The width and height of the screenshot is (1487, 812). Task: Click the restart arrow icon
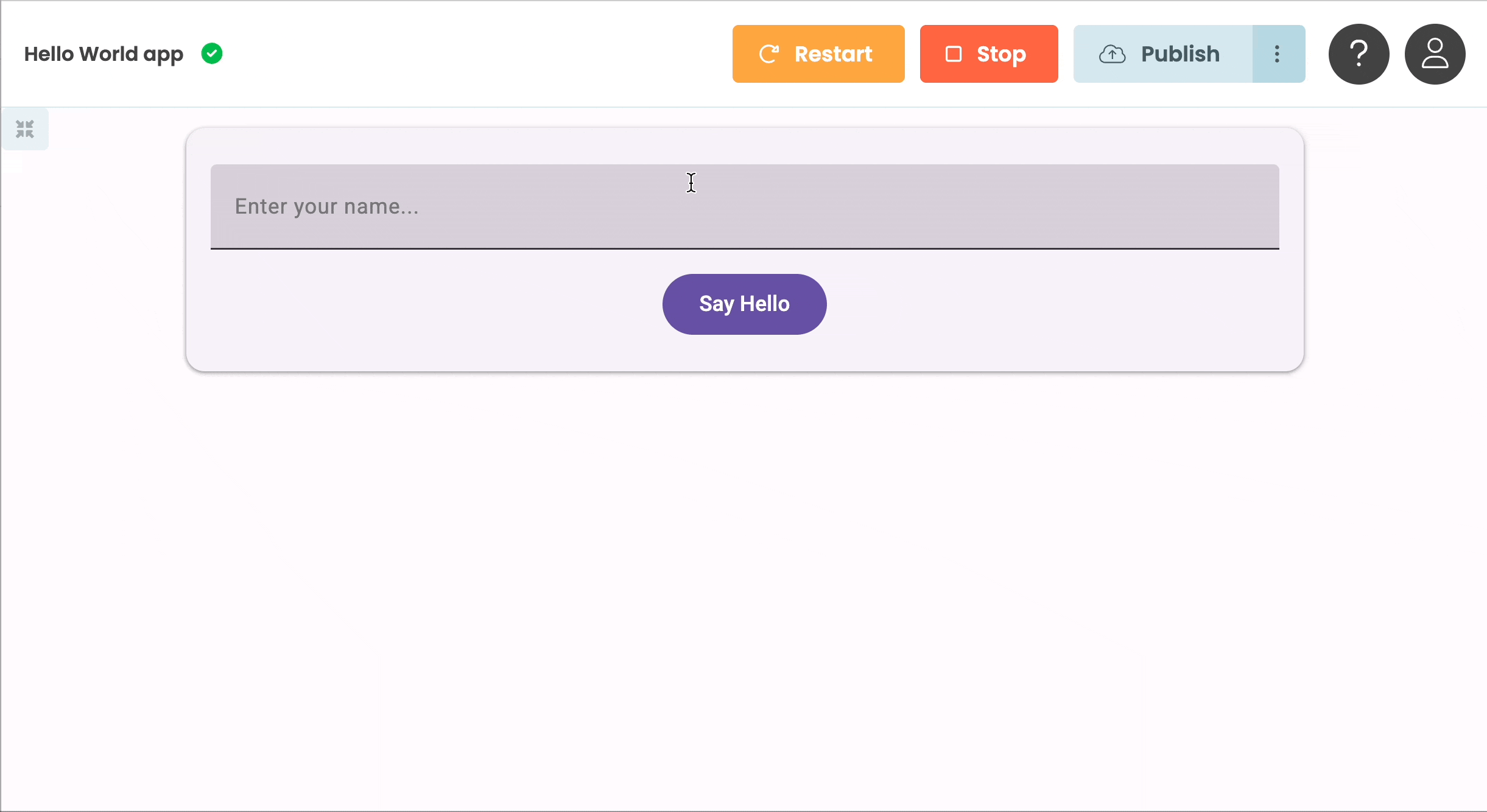[x=769, y=54]
